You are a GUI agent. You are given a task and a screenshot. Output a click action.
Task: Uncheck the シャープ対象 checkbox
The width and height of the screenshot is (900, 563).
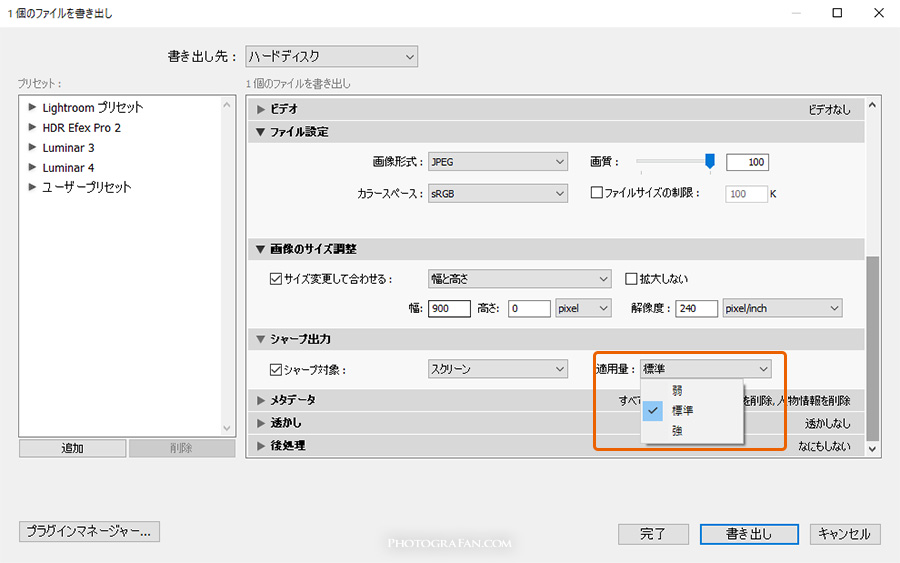(x=276, y=370)
